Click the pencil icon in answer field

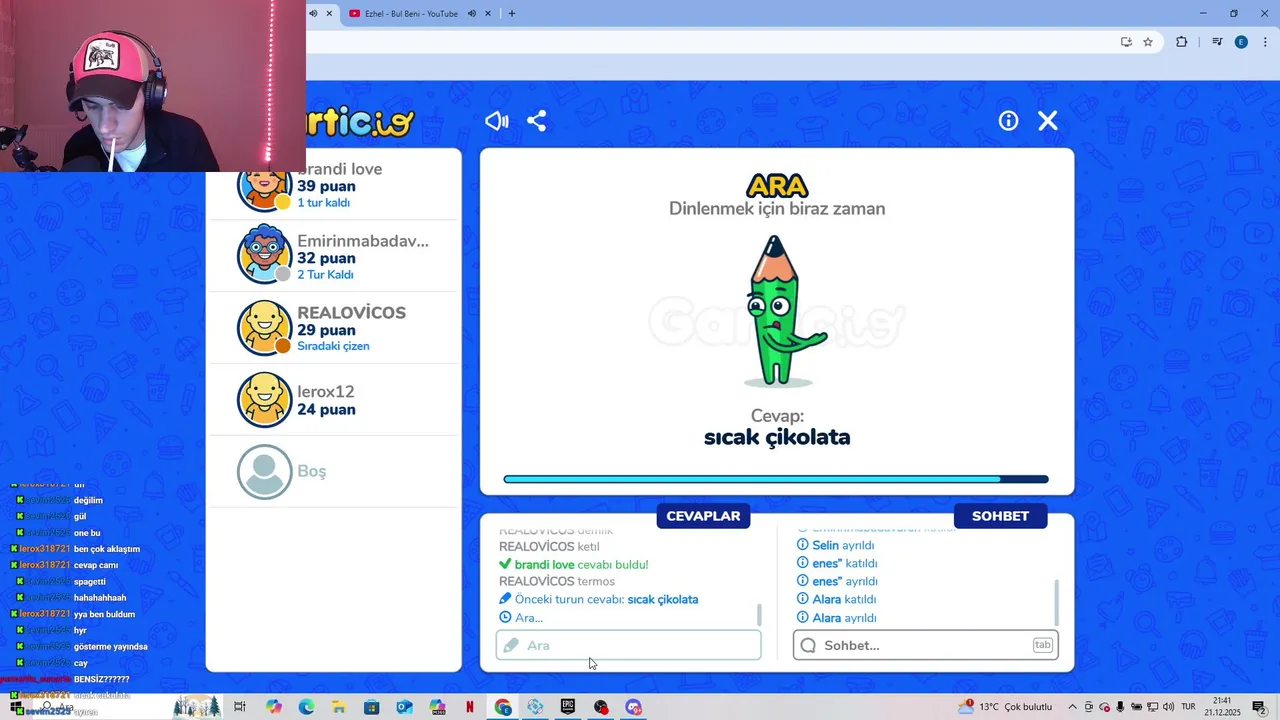(511, 645)
